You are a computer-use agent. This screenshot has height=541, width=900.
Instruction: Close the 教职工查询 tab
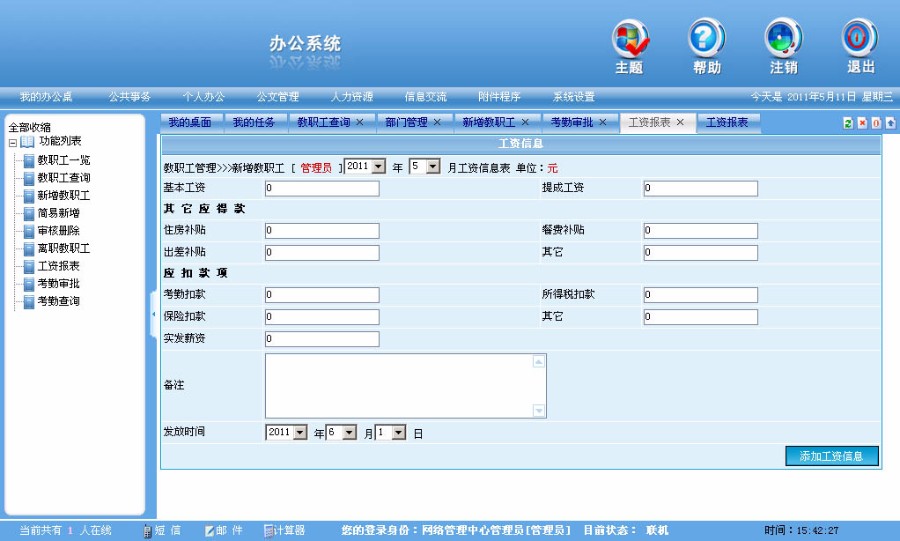(360, 122)
